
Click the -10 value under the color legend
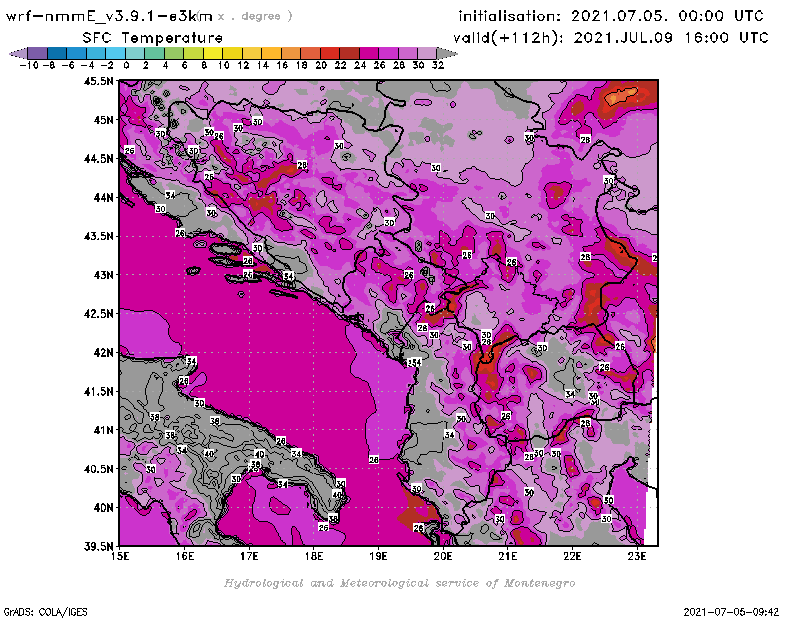29,65
